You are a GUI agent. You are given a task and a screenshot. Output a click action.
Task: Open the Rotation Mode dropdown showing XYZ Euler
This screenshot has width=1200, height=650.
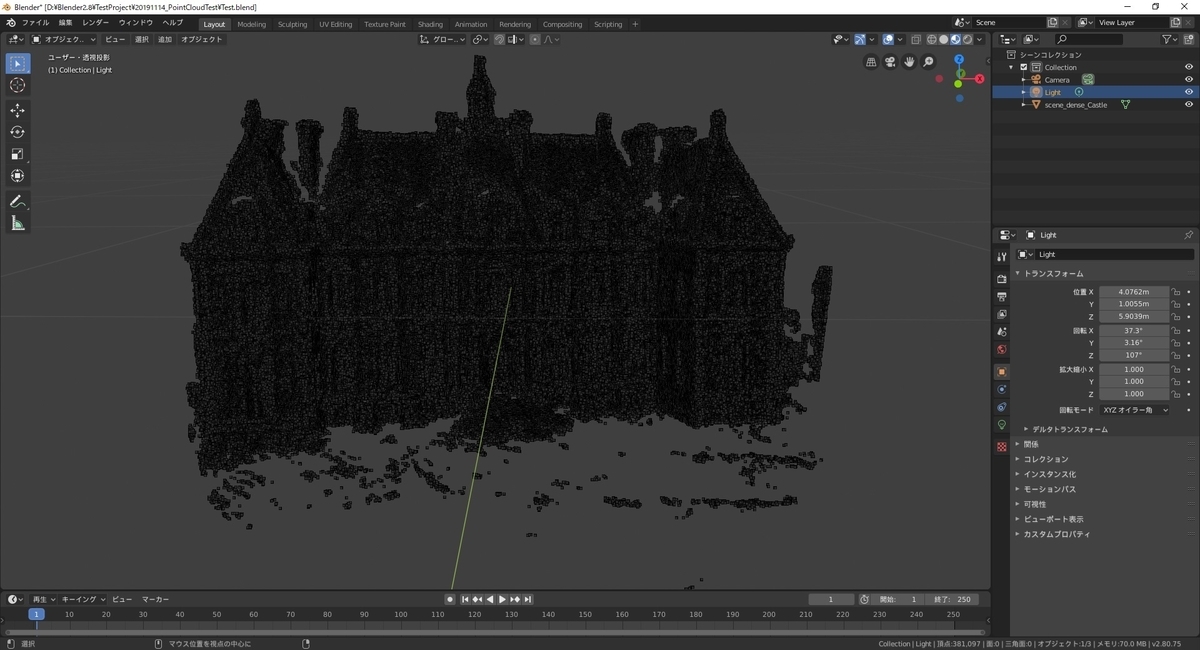1135,409
